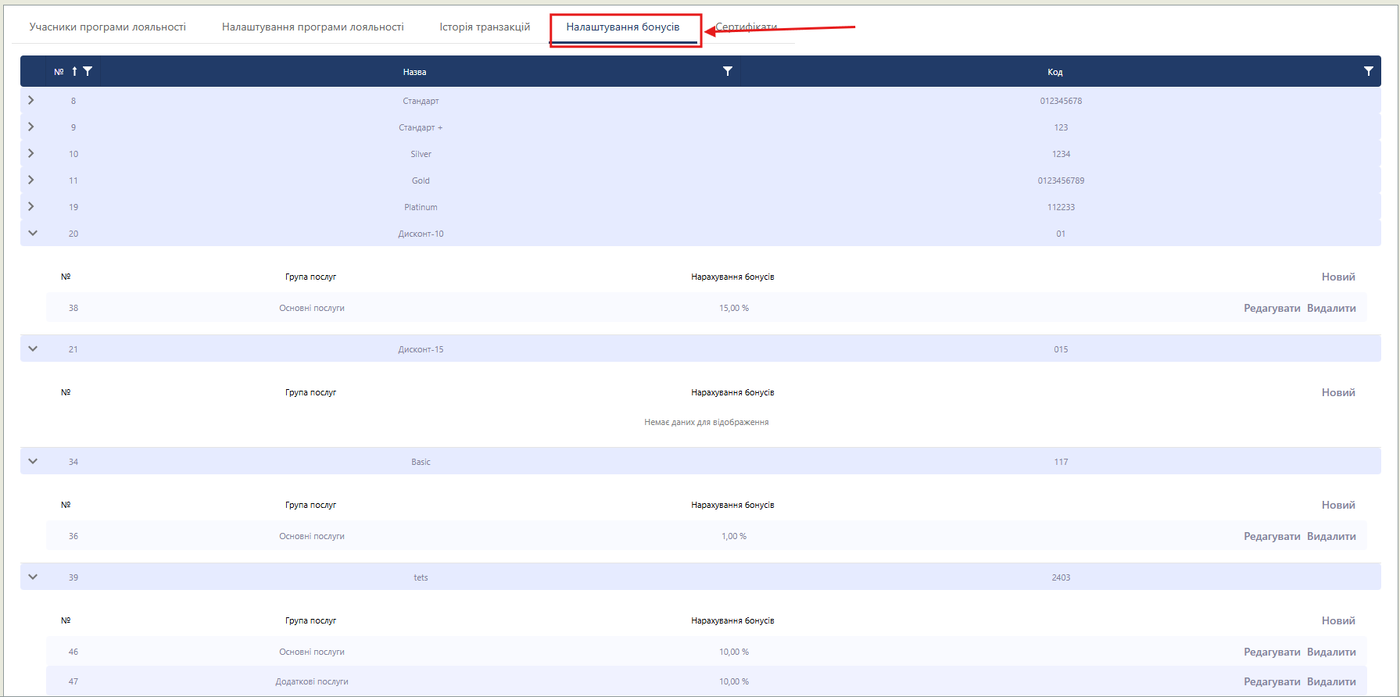Viewport: 1400px width, 697px height.
Task: Collapse the tets row
Action: click(32, 577)
